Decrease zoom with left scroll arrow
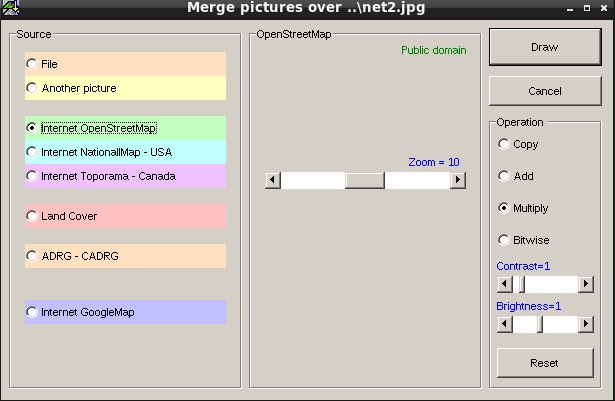Screen dimensions: 615x401 [273, 180]
